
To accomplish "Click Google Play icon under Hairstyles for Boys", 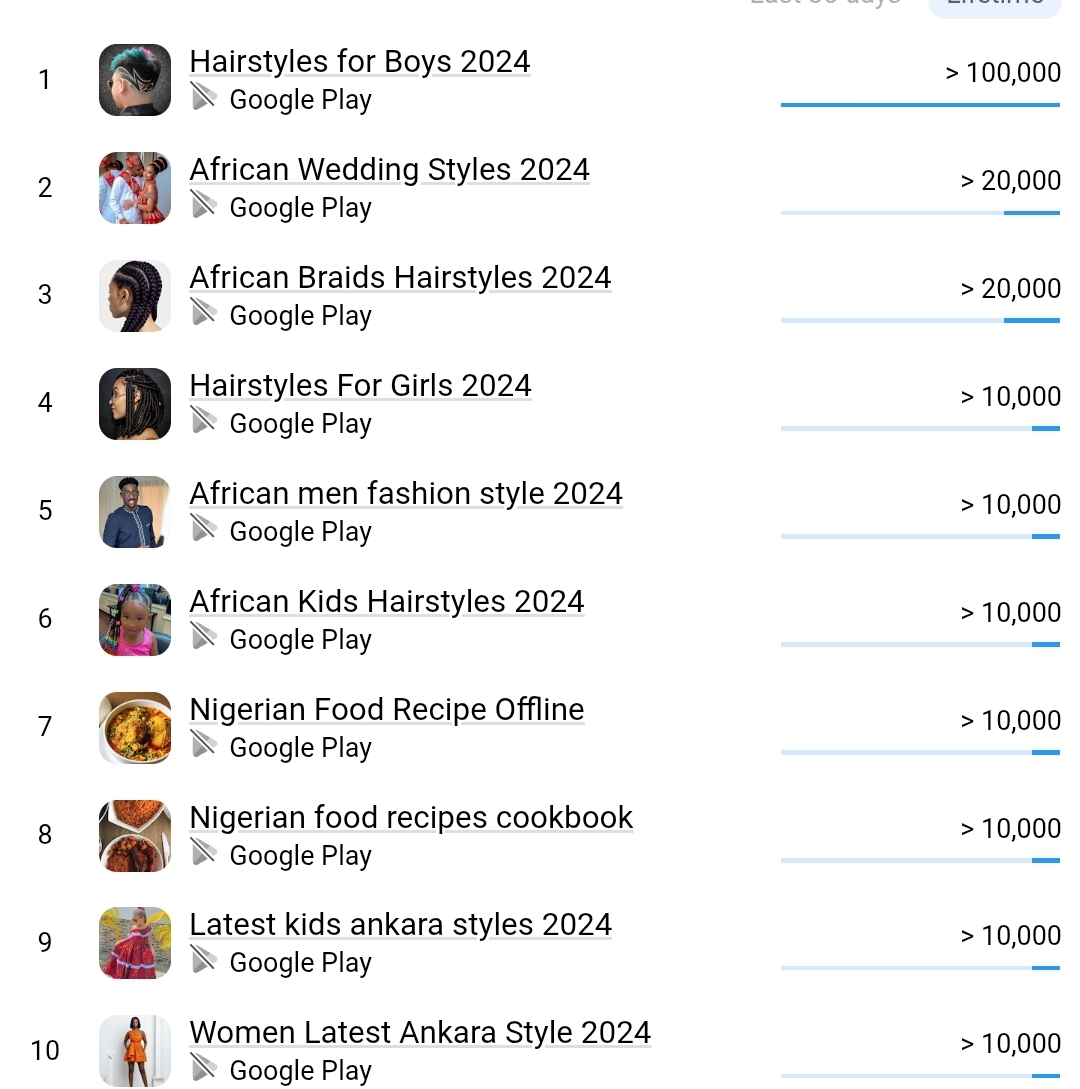I will click(x=204, y=98).
